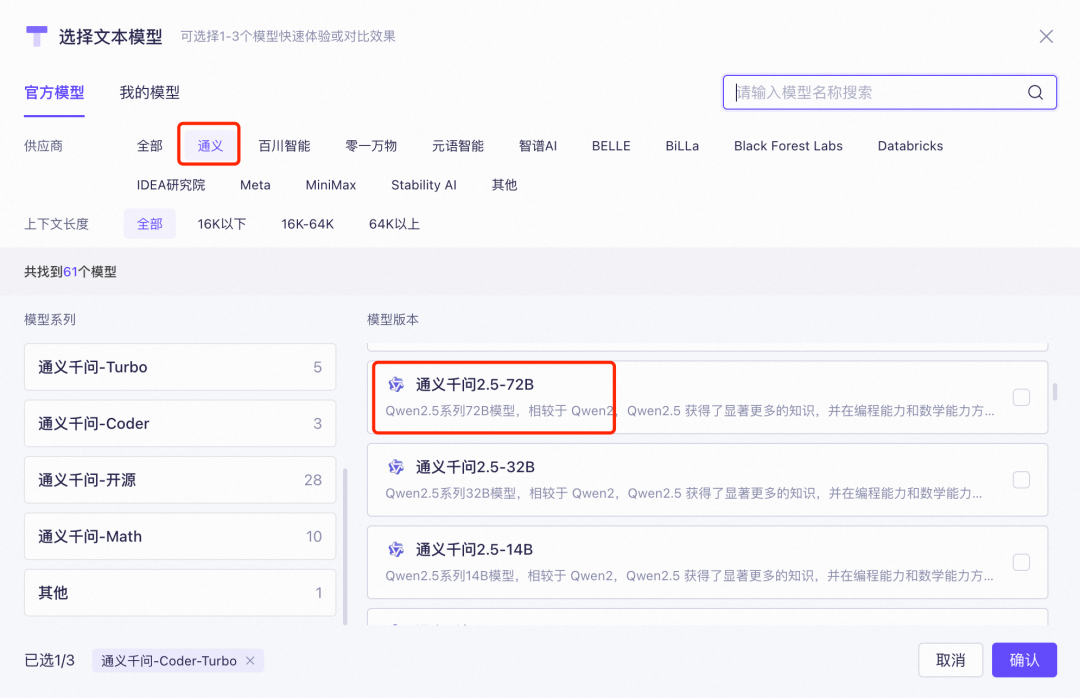Filter supplier by 全部
Screen dimensions: 1080x698
coord(149,145)
